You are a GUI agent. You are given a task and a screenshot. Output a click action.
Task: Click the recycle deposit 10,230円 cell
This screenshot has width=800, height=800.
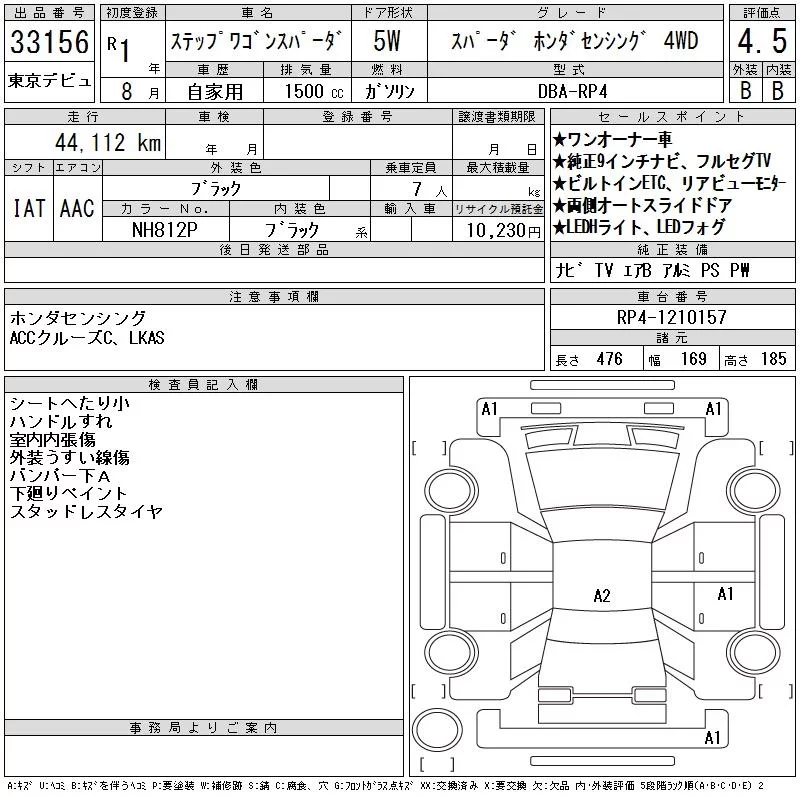click(498, 230)
